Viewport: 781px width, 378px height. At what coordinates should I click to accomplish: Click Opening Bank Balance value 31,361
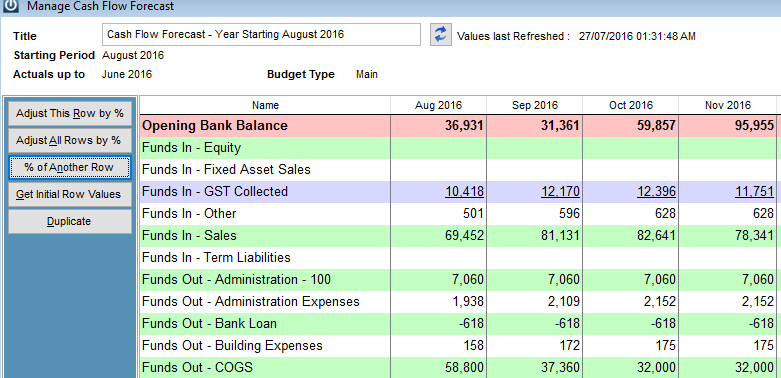[560, 126]
